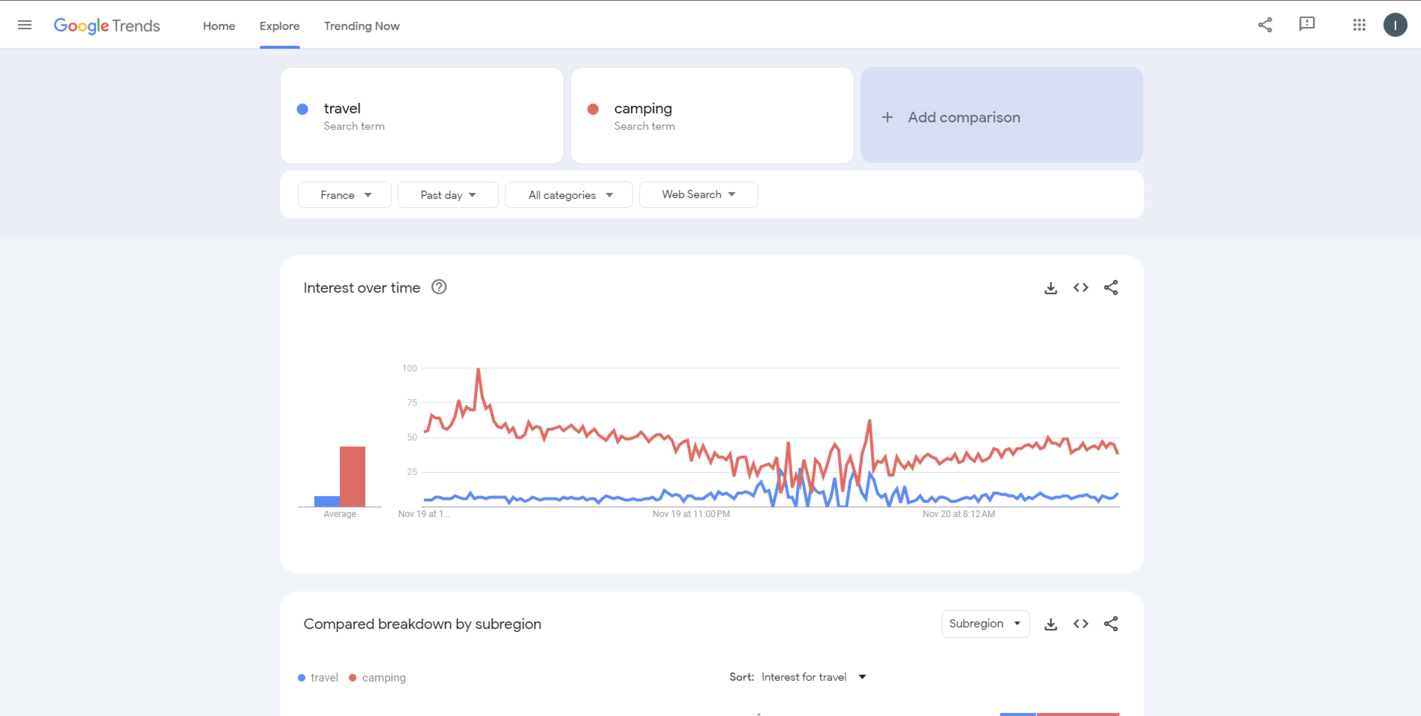The height and width of the screenshot is (716, 1421).
Task: Open the Web Search type dropdown
Action: coord(698,195)
